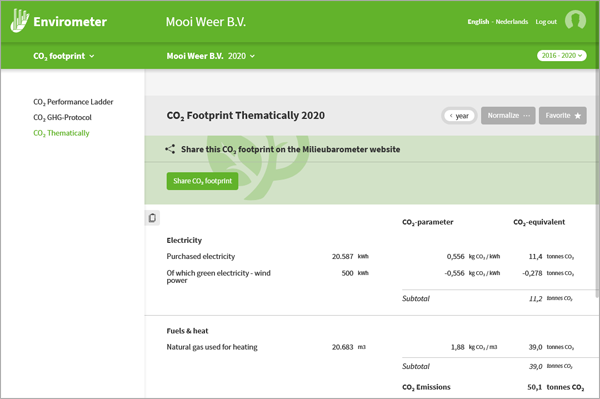Open the Normalize options button
The width and height of the screenshot is (600, 399).
pos(508,116)
